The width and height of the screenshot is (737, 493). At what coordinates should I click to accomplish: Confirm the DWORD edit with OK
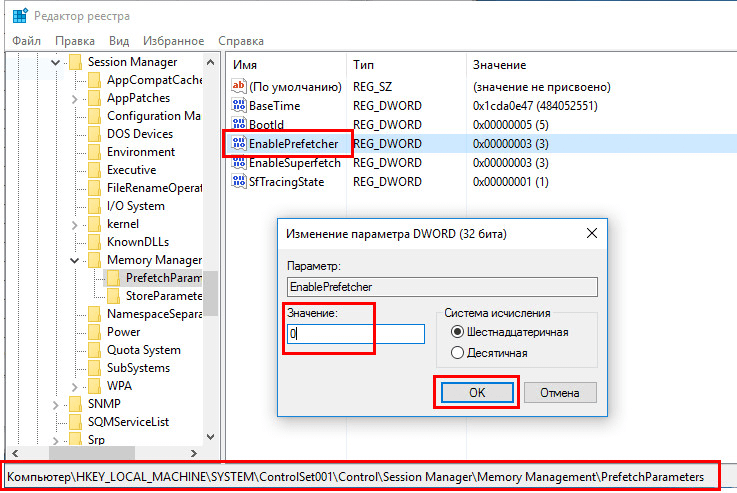pyautogui.click(x=477, y=392)
